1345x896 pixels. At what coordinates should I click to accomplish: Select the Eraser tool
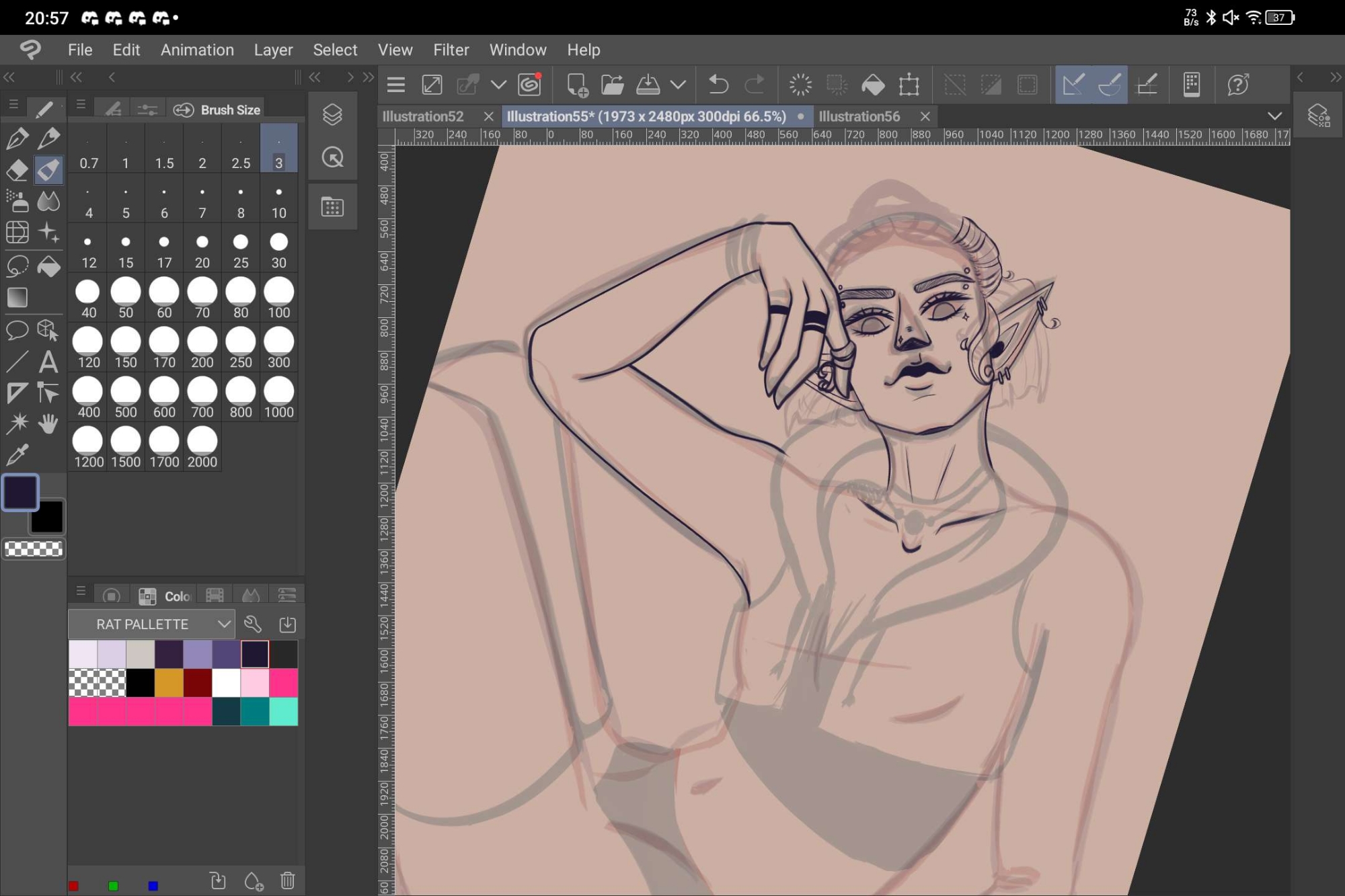[17, 170]
